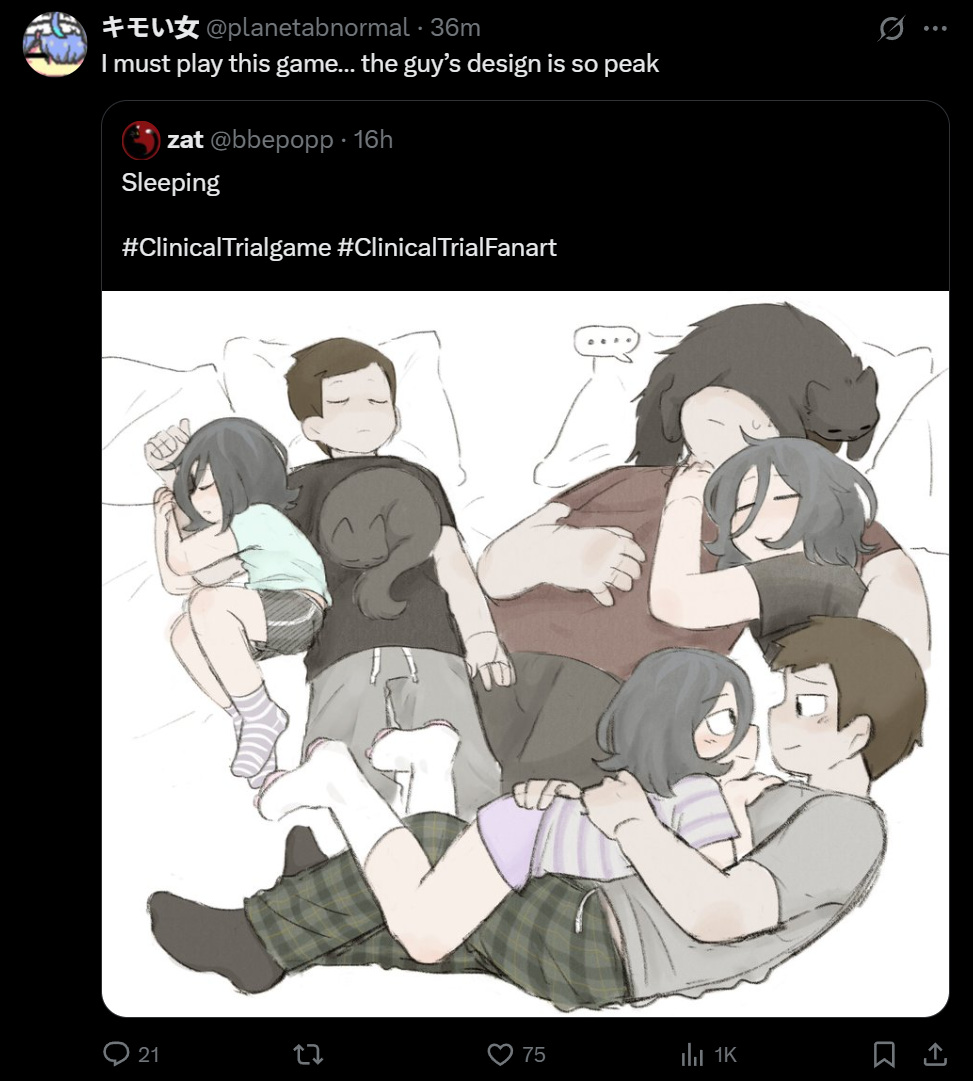Open zat's round profile avatar

point(141,140)
